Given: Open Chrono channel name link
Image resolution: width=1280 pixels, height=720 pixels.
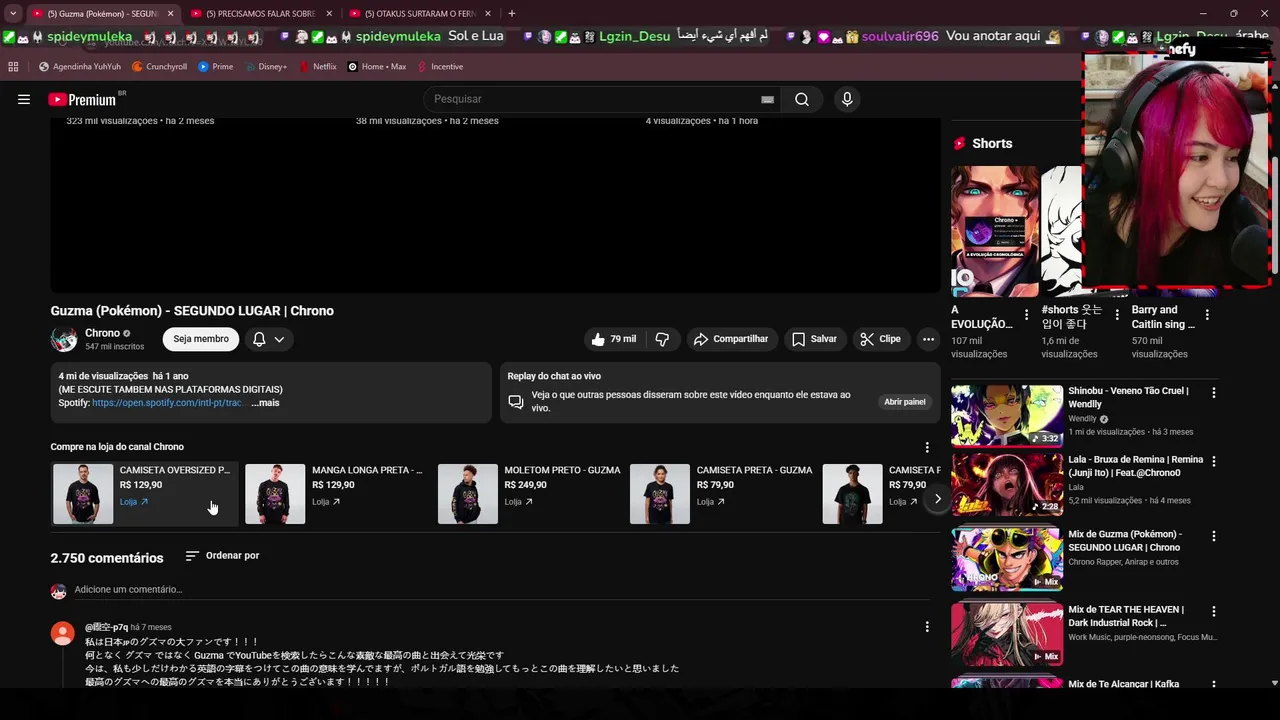Looking at the screenshot, I should [x=102, y=333].
